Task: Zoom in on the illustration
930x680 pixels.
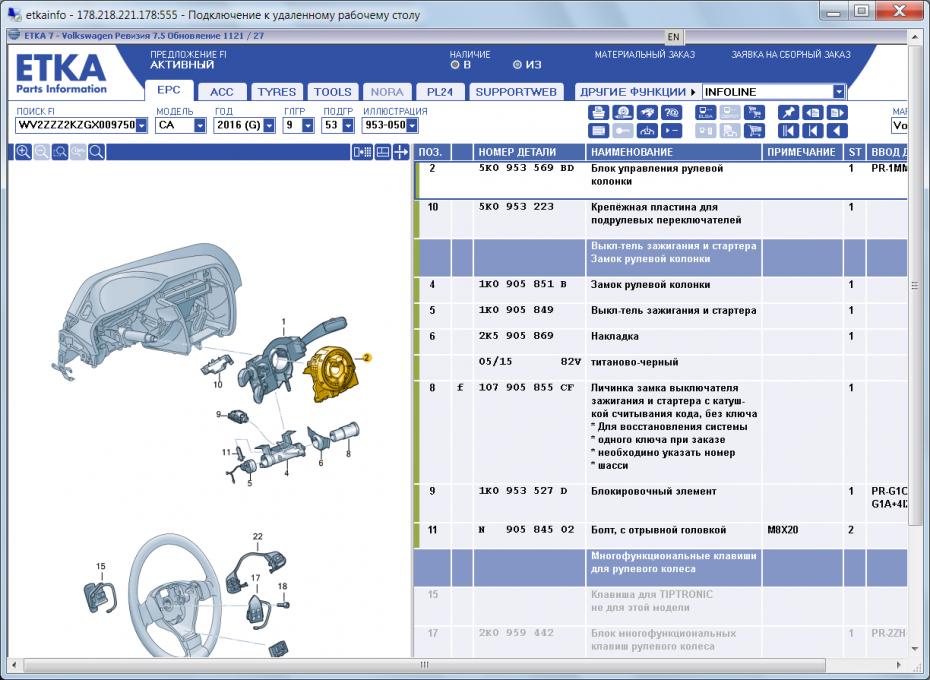Action: (x=23, y=152)
